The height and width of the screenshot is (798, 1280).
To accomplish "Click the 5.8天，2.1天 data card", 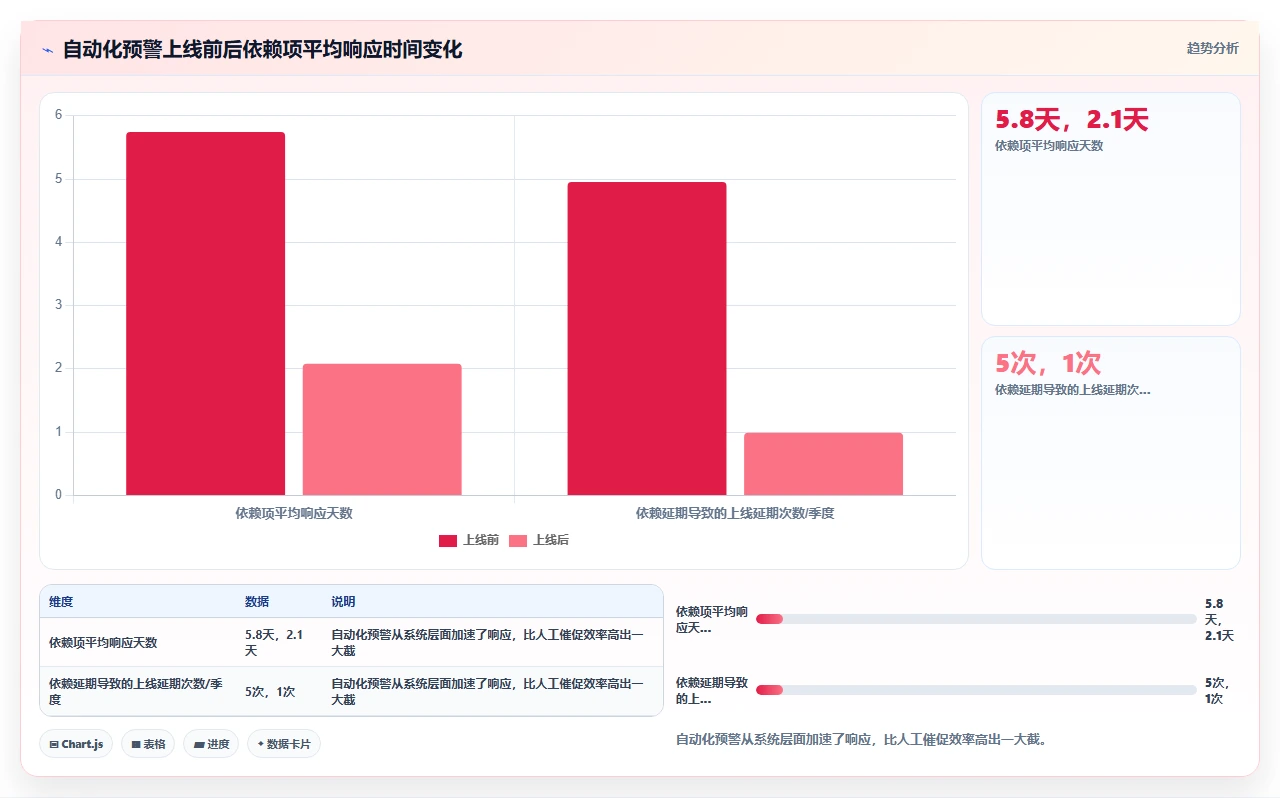I will [1111, 209].
